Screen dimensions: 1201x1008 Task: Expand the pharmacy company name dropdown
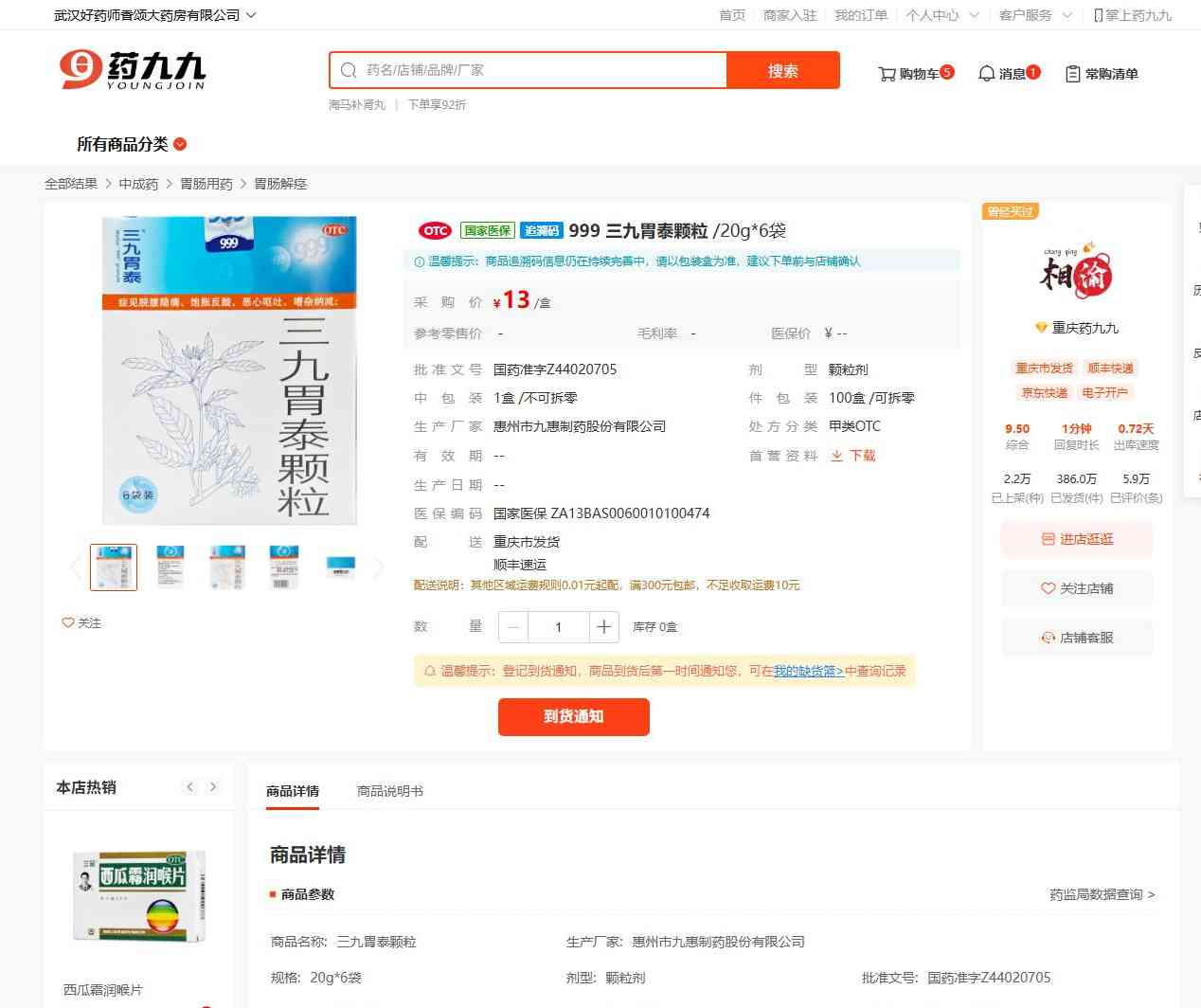tap(250, 15)
